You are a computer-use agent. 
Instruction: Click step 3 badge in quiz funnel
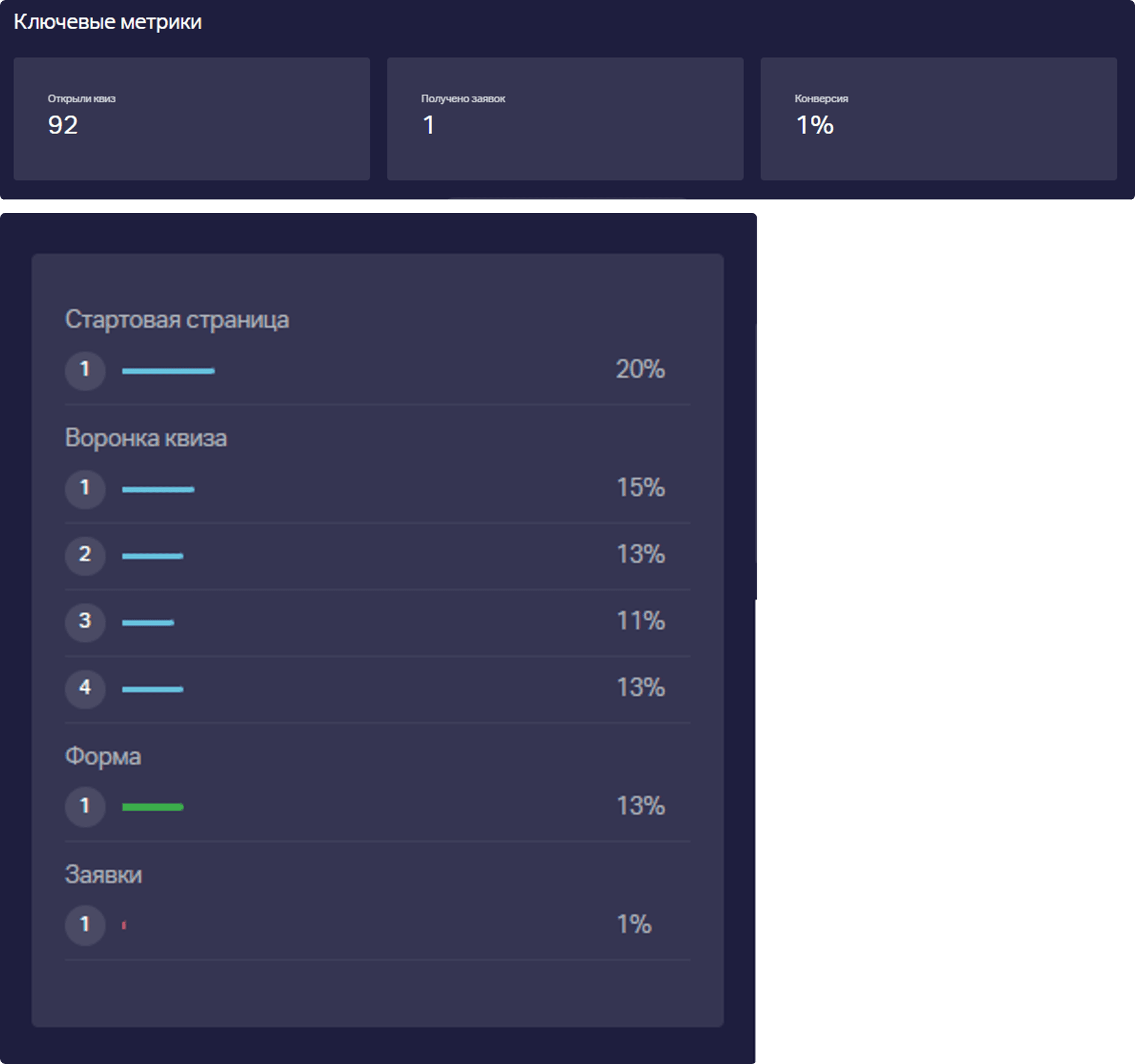pyautogui.click(x=85, y=621)
